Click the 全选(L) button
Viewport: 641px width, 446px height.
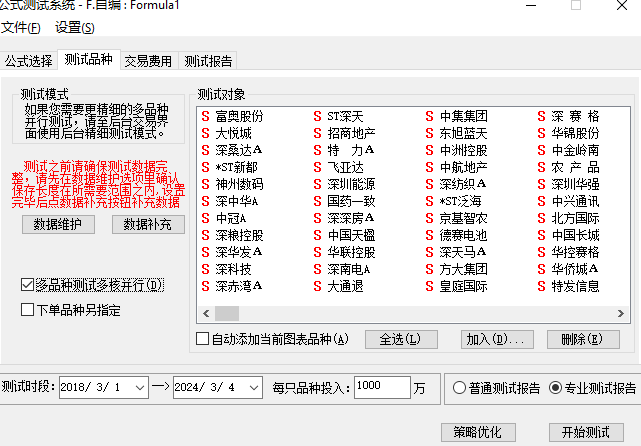[x=401, y=339]
